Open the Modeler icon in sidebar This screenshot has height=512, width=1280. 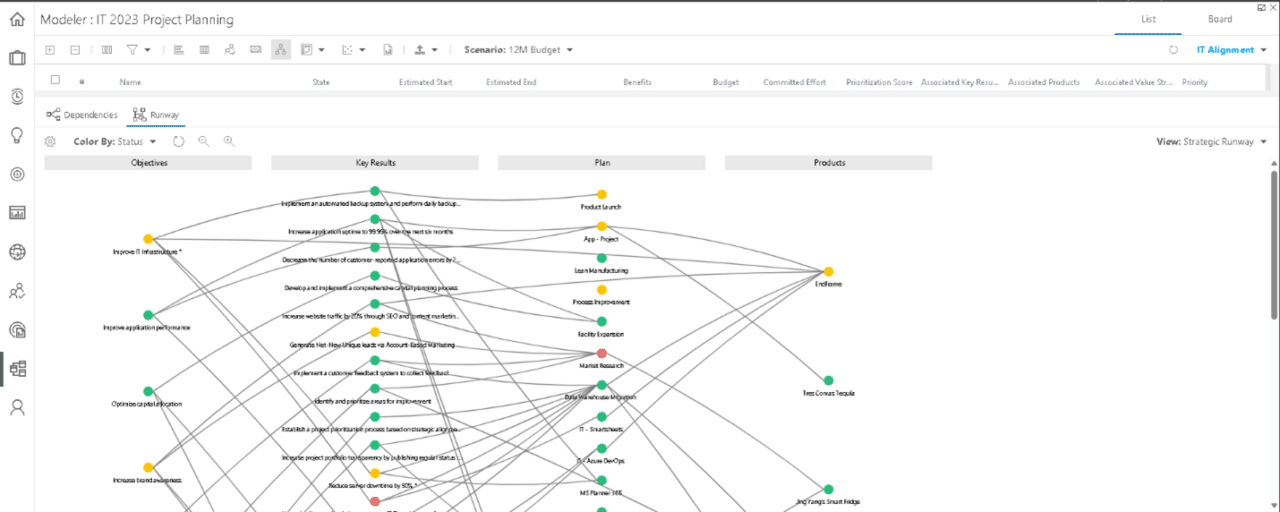coord(16,368)
